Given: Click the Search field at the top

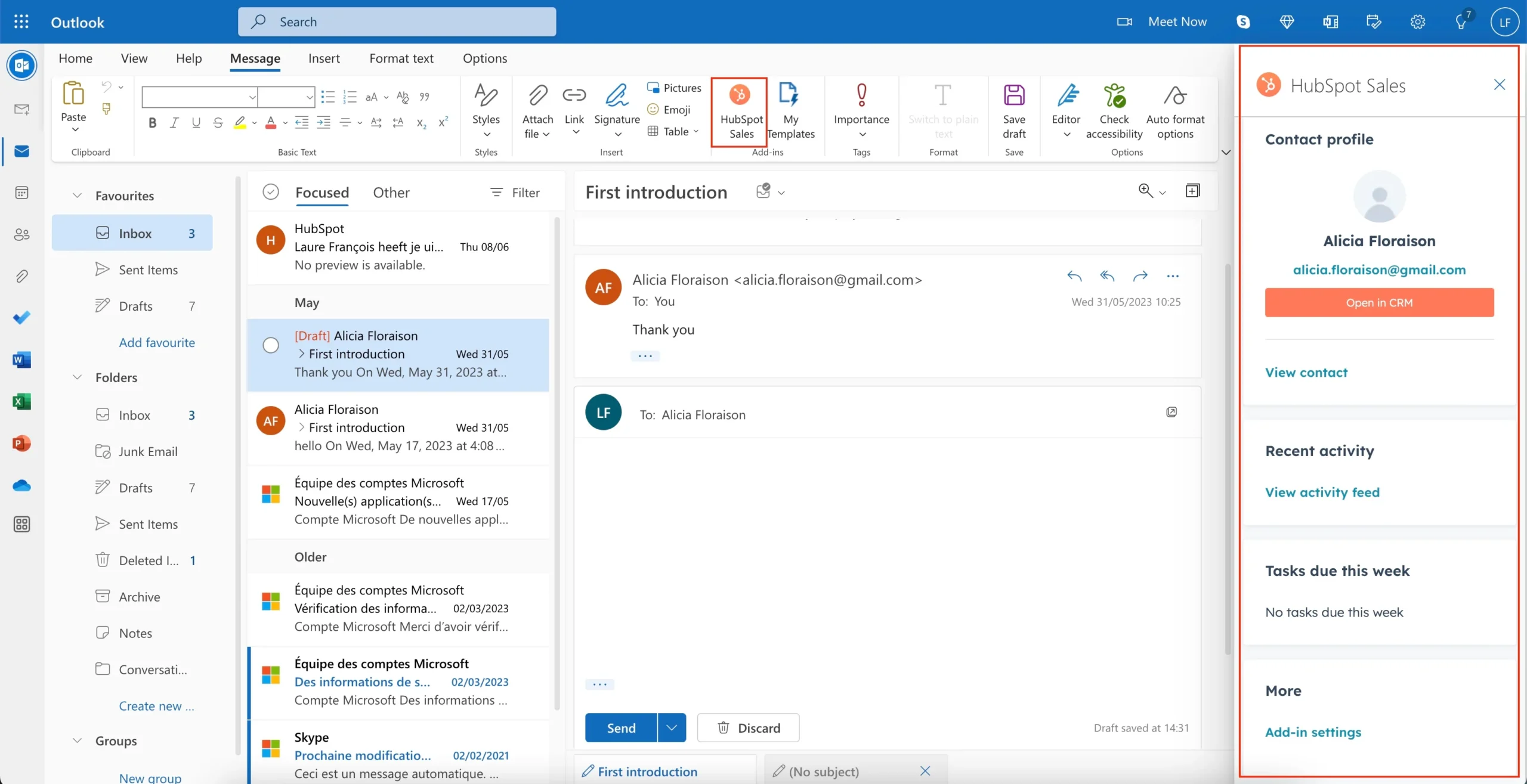Looking at the screenshot, I should pos(397,21).
